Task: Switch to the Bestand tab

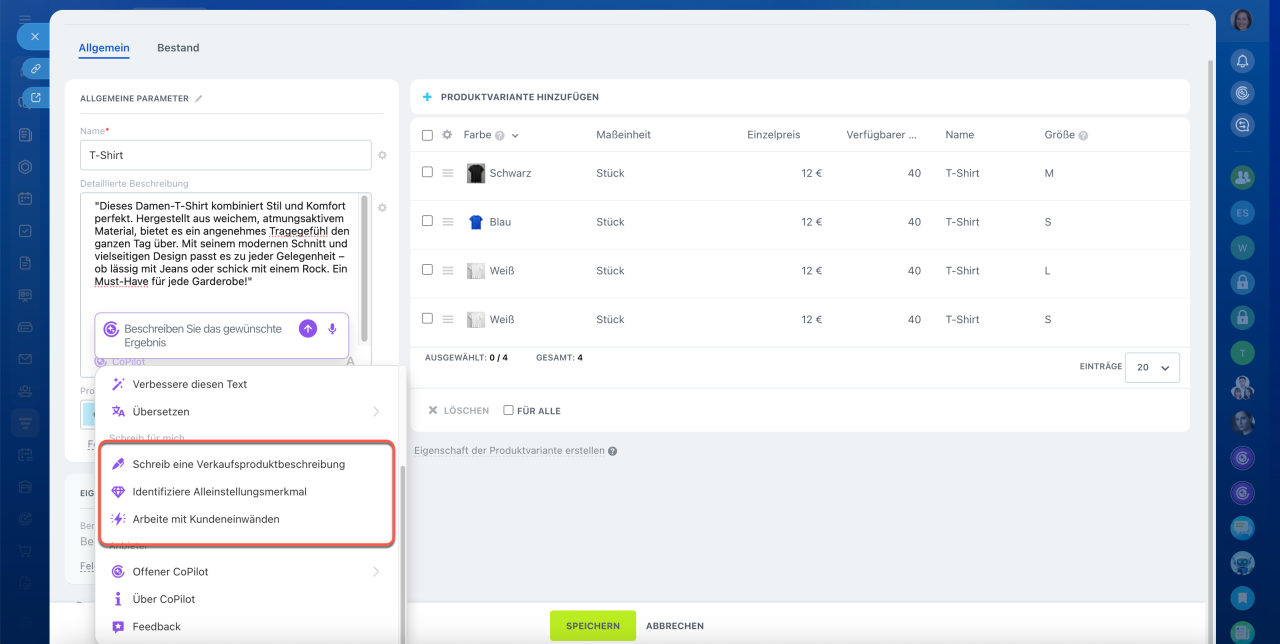Action: coord(178,48)
